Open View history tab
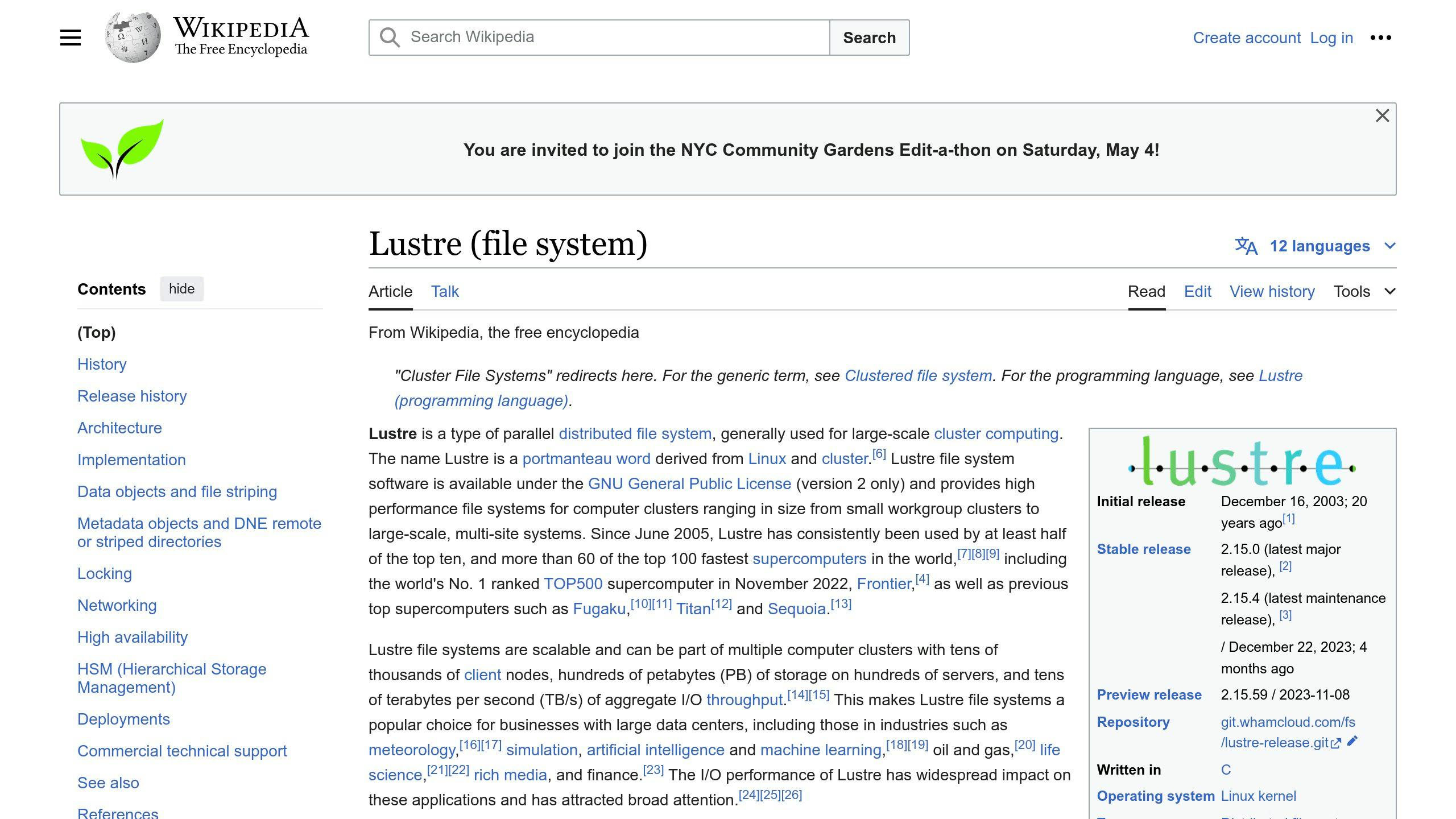Screen dimensions: 1456x819 (x=1272, y=291)
